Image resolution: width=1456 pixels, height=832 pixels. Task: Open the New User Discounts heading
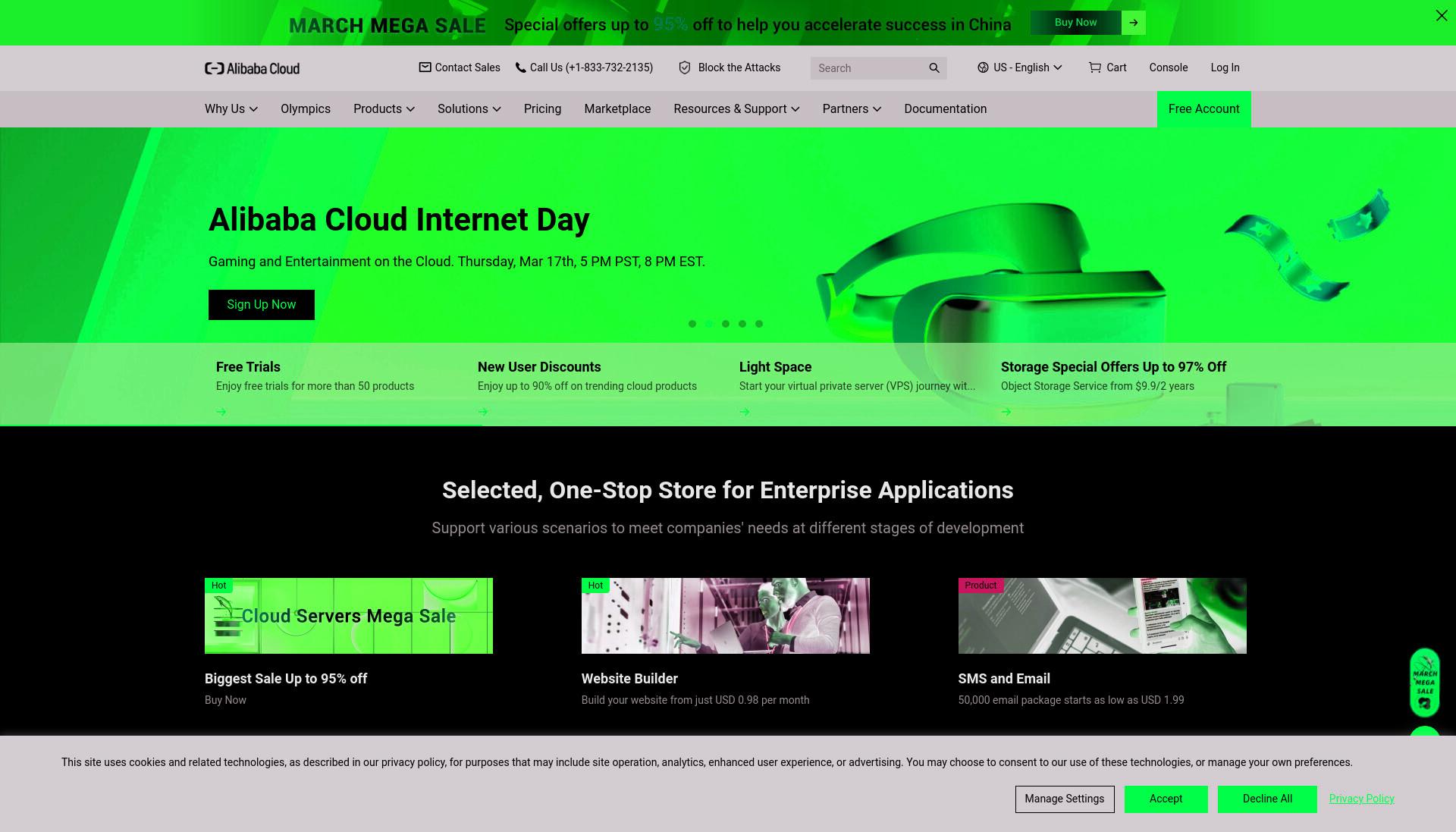[539, 367]
